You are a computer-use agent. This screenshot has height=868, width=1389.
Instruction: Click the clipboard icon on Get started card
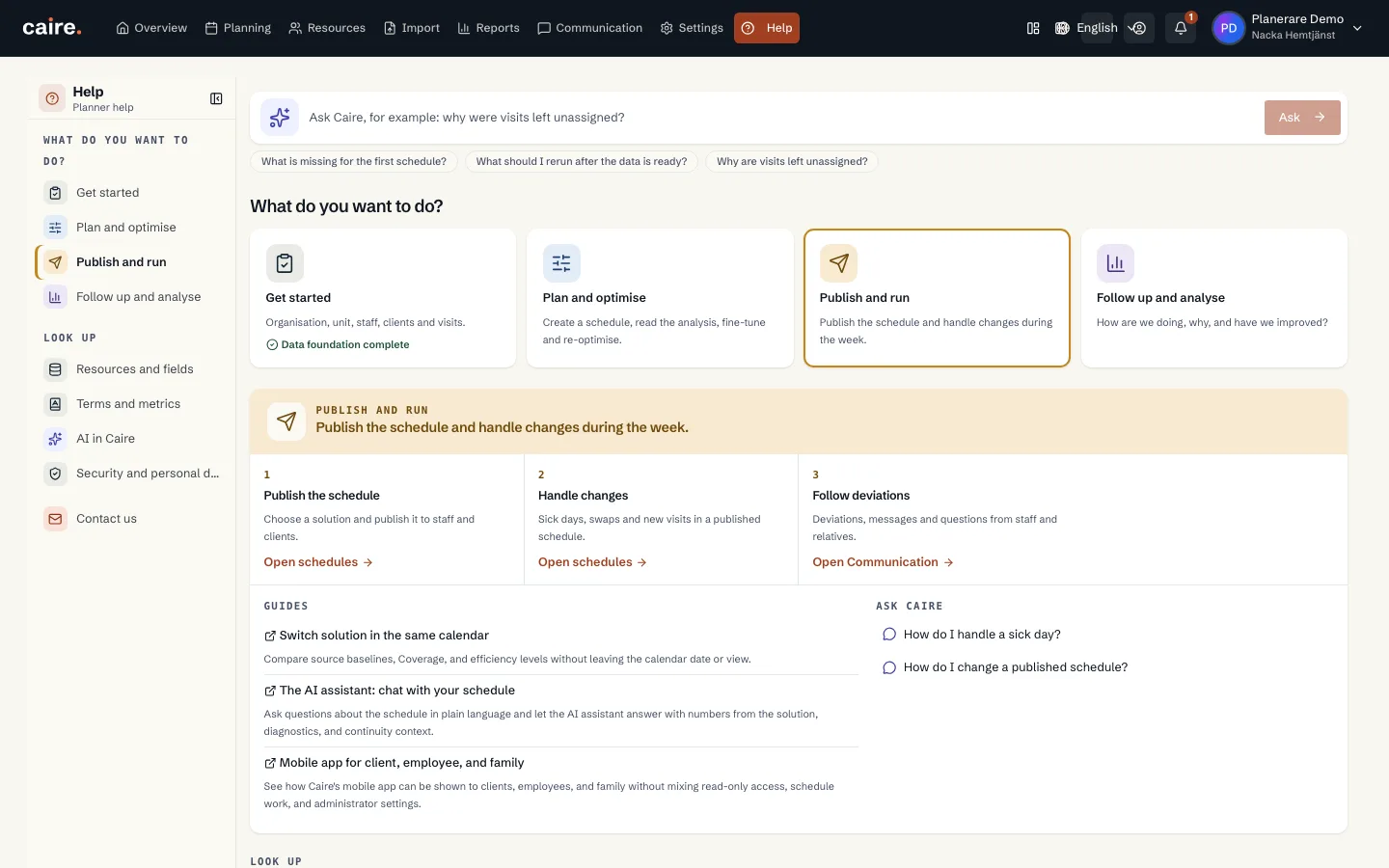tap(285, 263)
